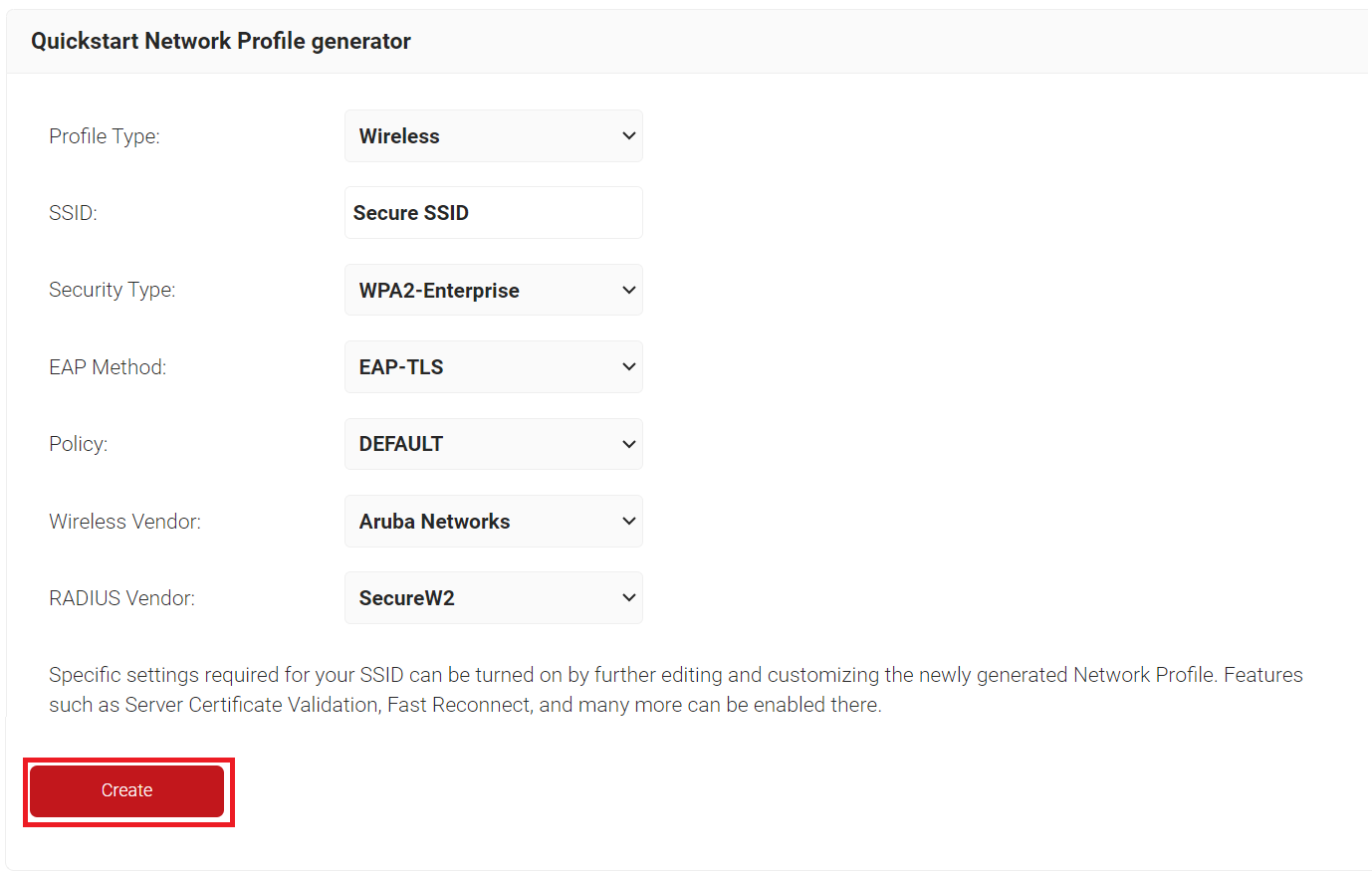Open the Policy dropdown showing DEFAULT
The width and height of the screenshot is (1372, 875).
coord(494,444)
